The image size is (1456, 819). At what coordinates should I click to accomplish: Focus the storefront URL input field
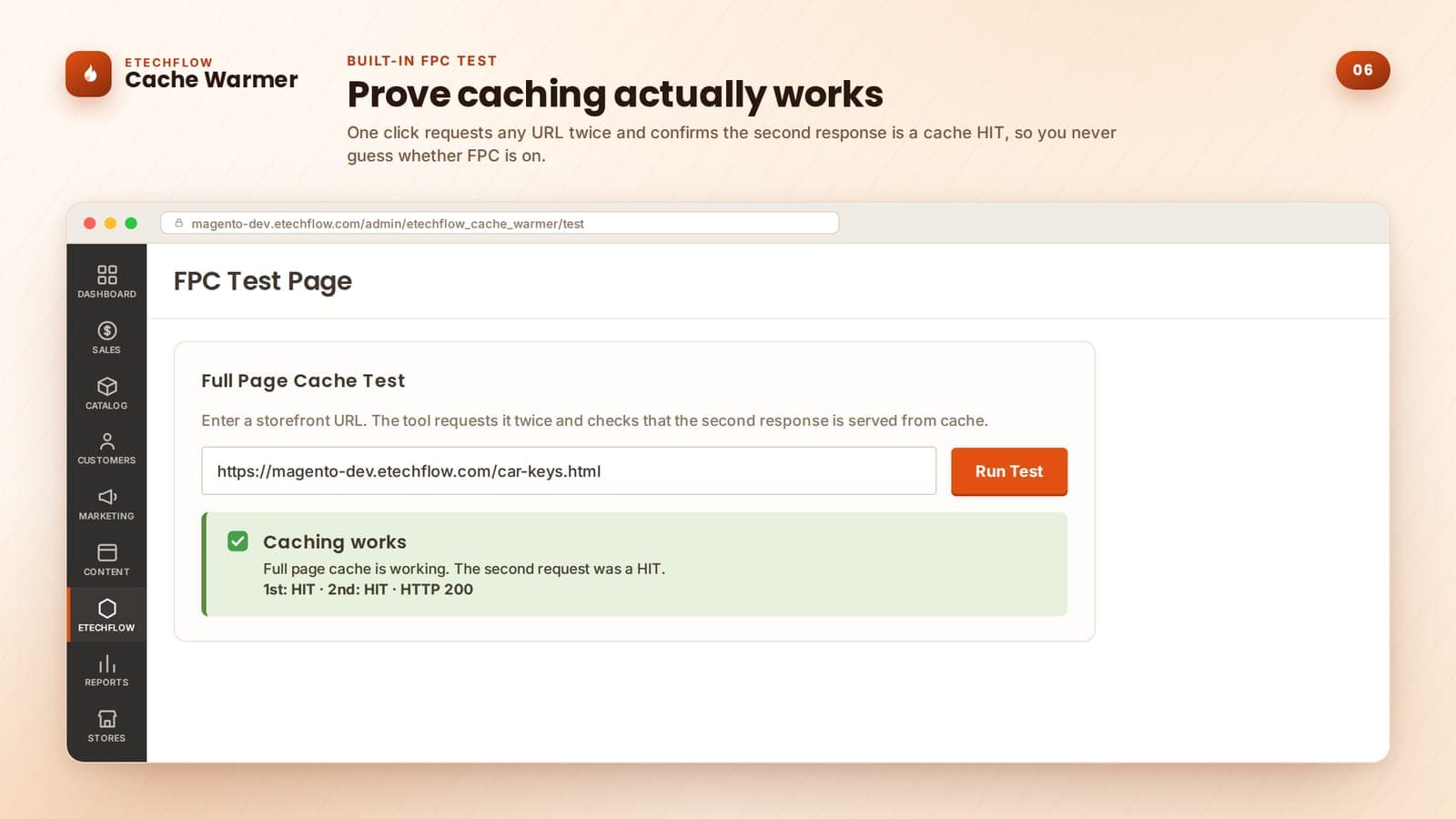pos(569,470)
